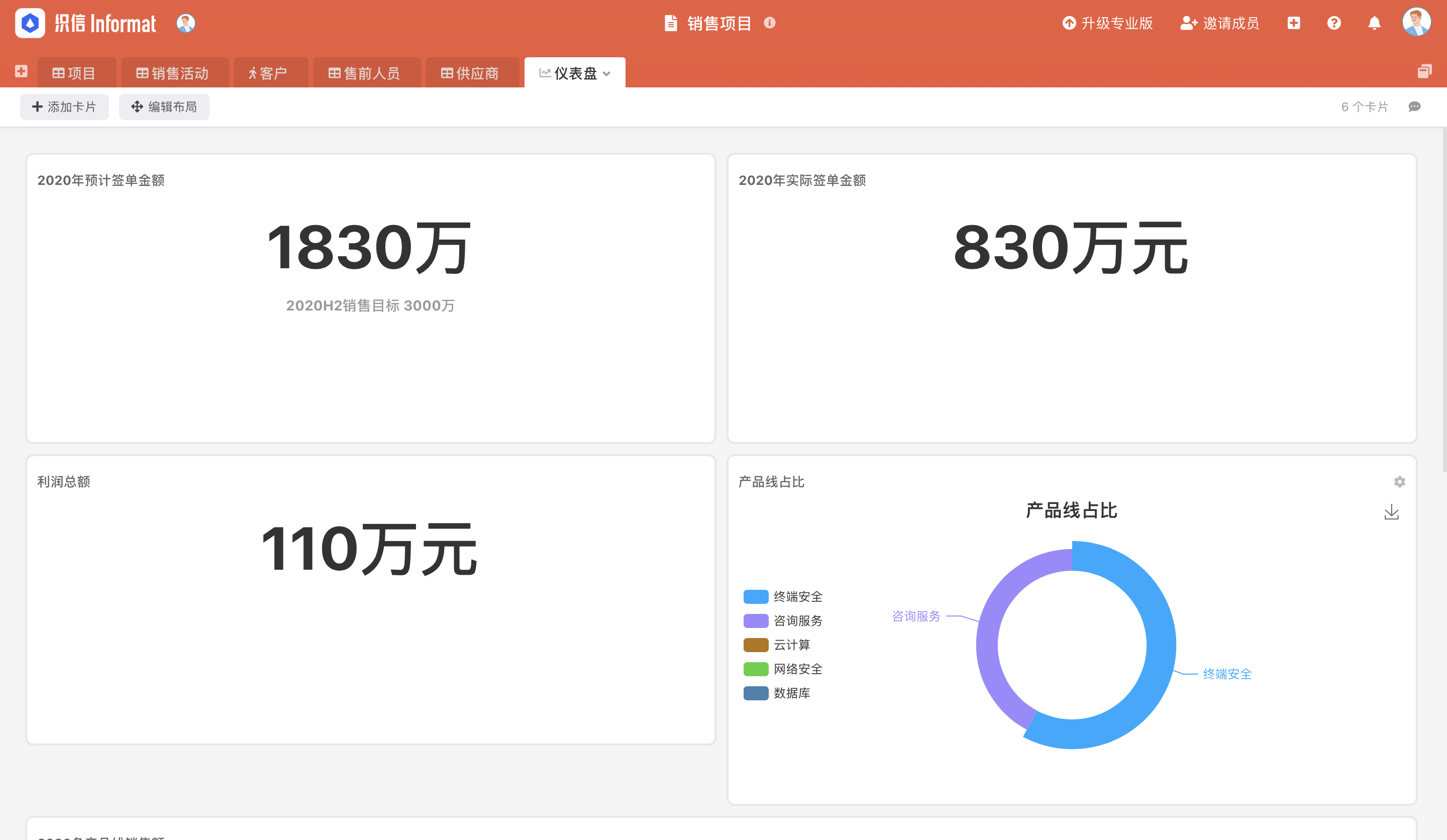Click the info icon next to 销售项目

coord(770,24)
